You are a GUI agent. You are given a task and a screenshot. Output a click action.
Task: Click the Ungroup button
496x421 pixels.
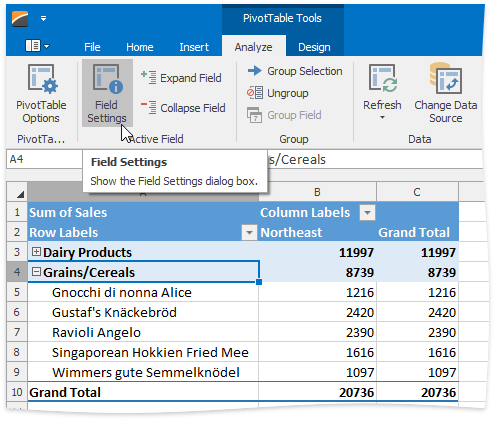click(x=278, y=93)
